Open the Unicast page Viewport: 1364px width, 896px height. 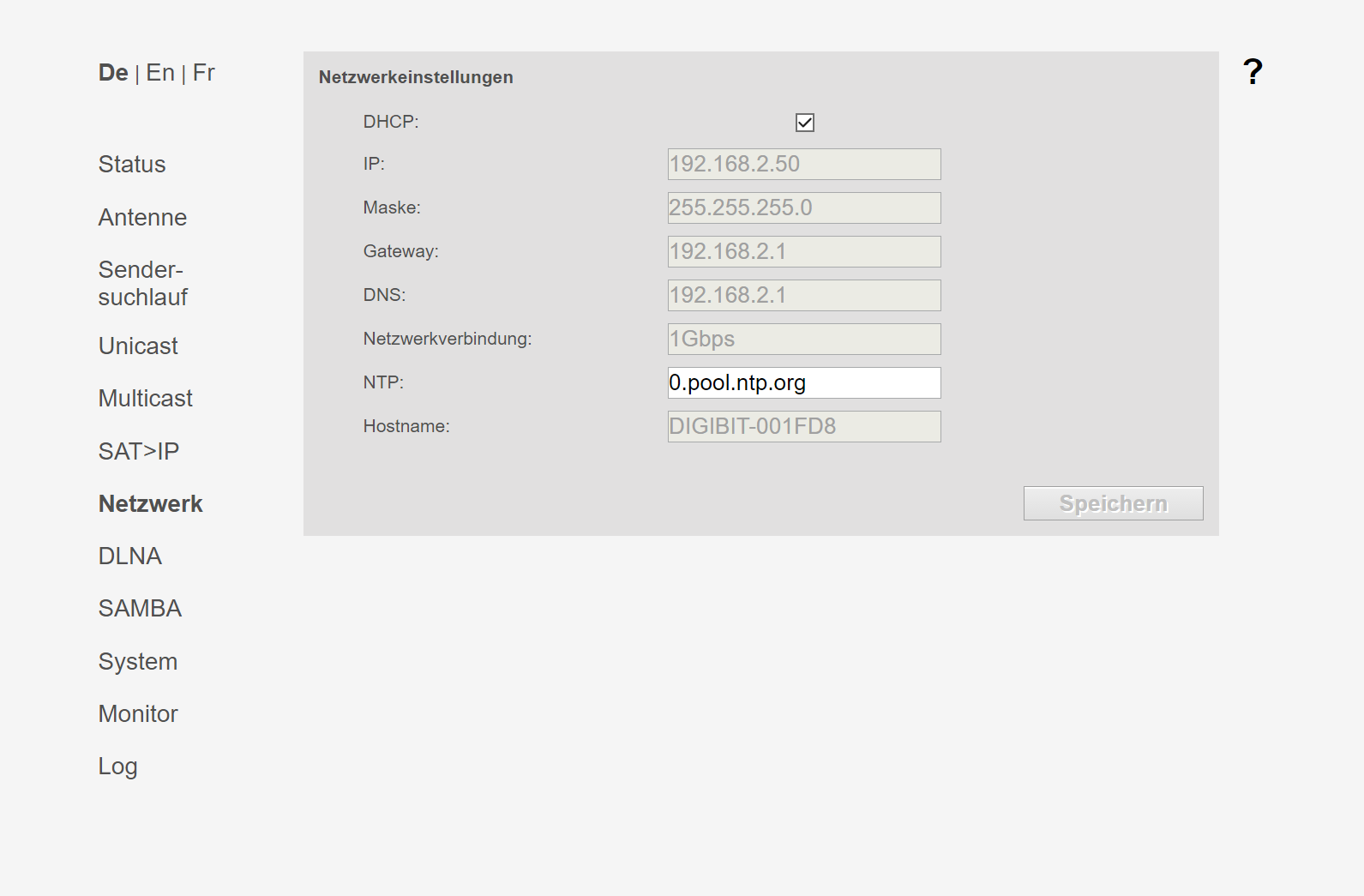[138, 346]
